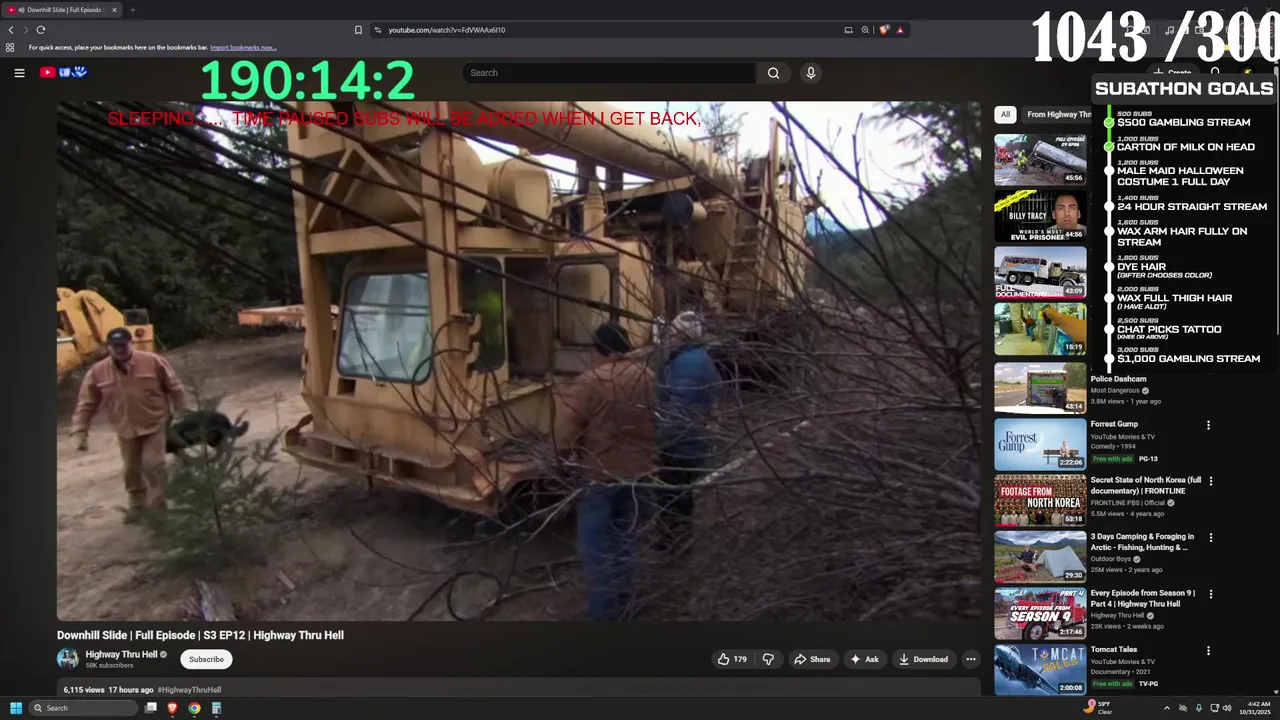Open the Brave Rewards triangle icon

coord(900,30)
